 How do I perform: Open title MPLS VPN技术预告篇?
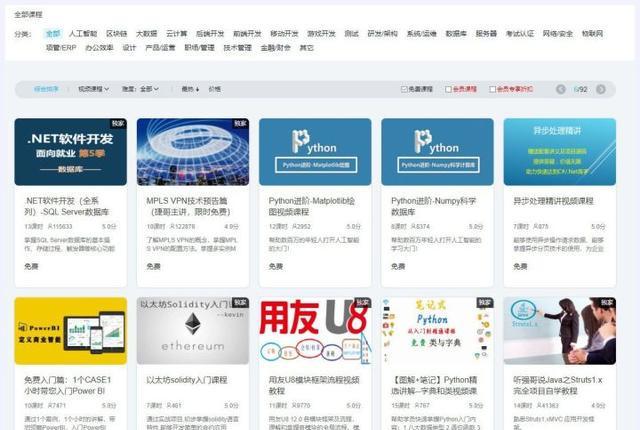point(189,206)
